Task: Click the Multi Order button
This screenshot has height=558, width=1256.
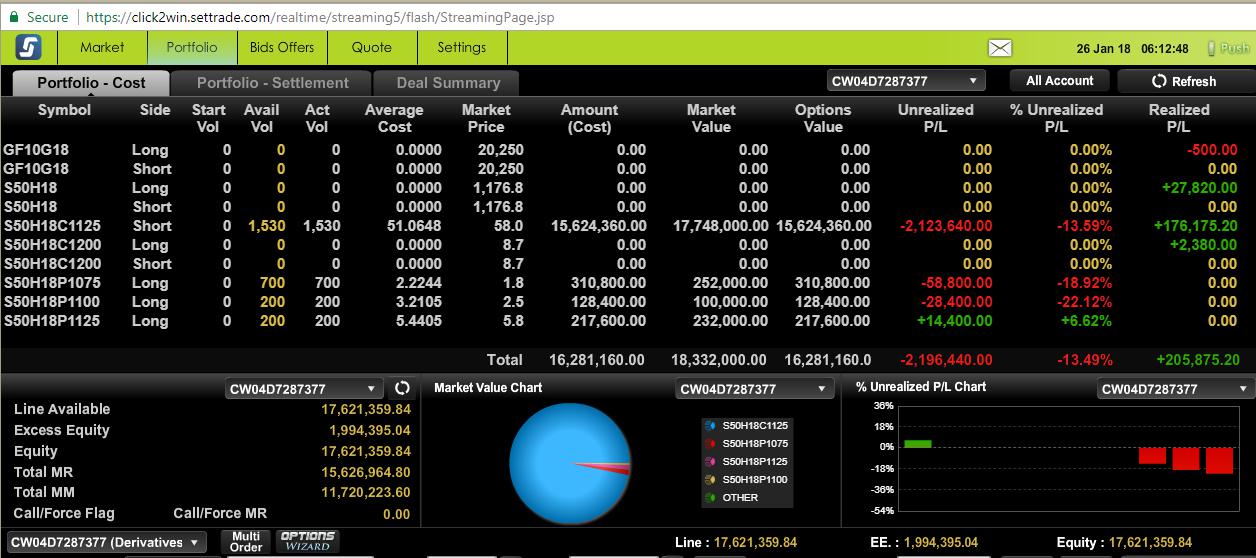Action: (x=246, y=541)
